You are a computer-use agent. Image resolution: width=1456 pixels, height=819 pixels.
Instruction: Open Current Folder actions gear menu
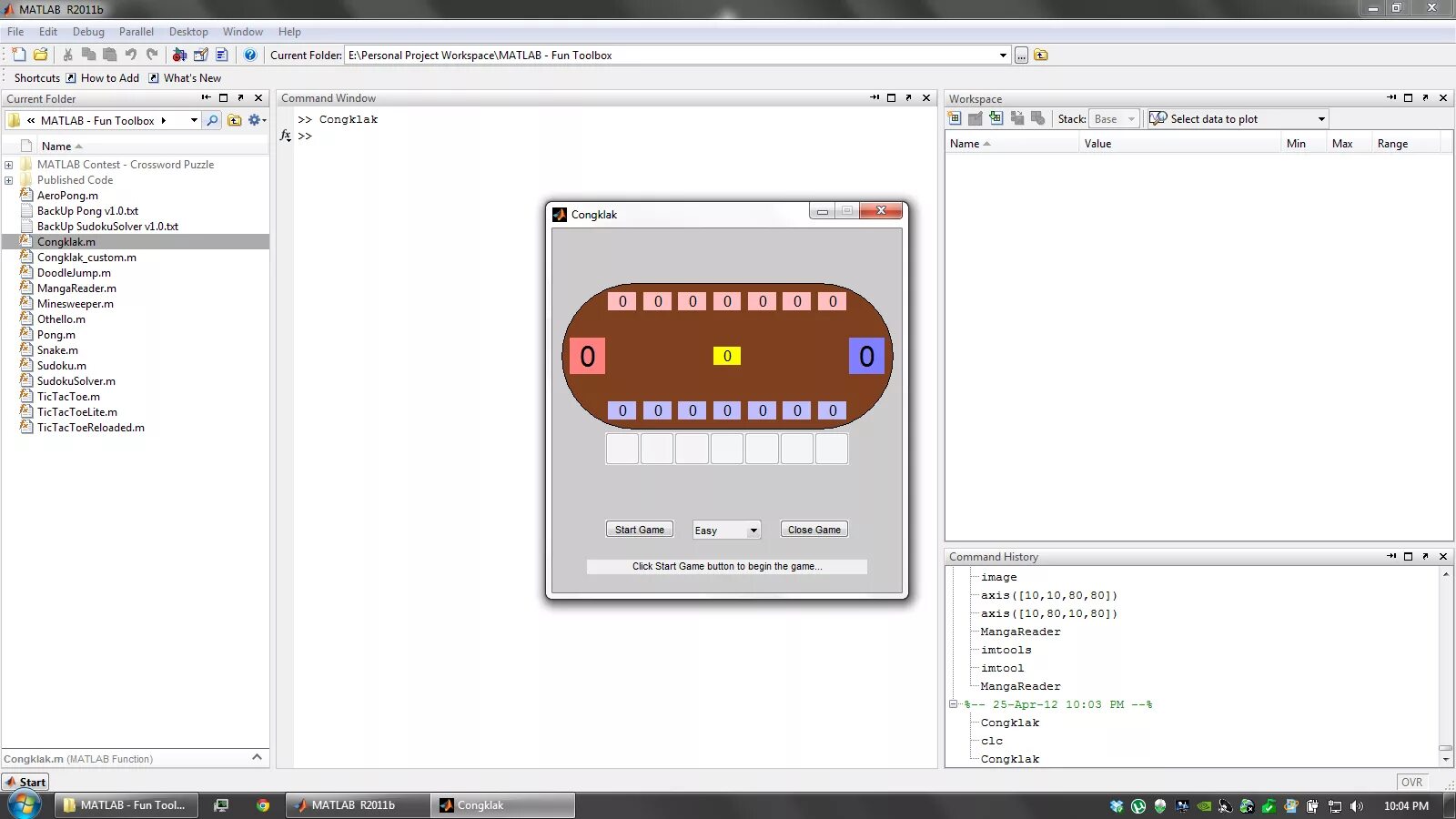(257, 120)
